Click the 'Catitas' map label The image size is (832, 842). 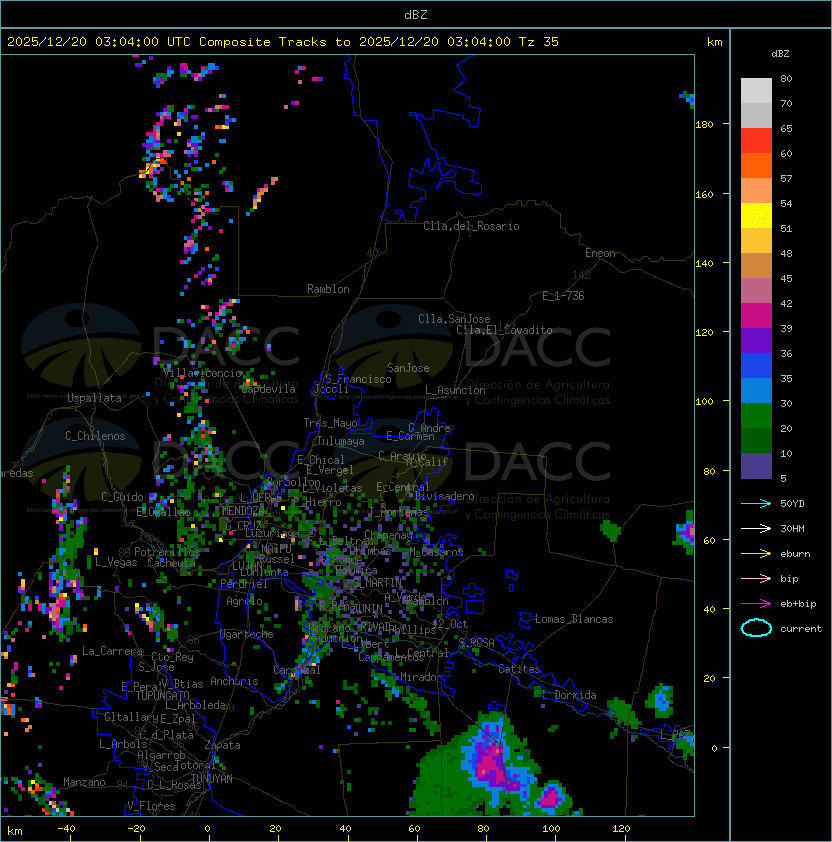click(519, 670)
